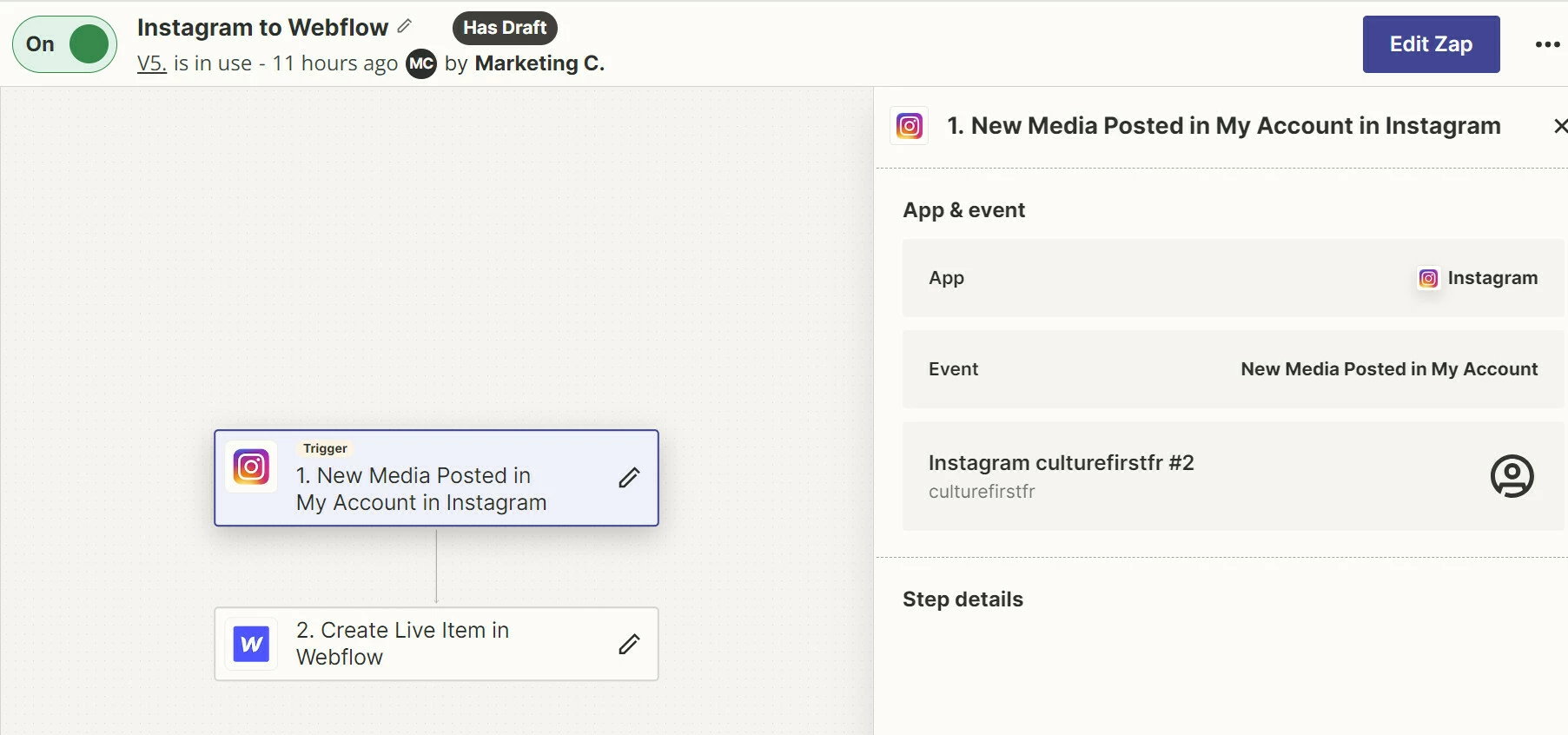Click the Zap title Instagram to Webflow
This screenshot has height=735, width=1568.
[x=262, y=28]
